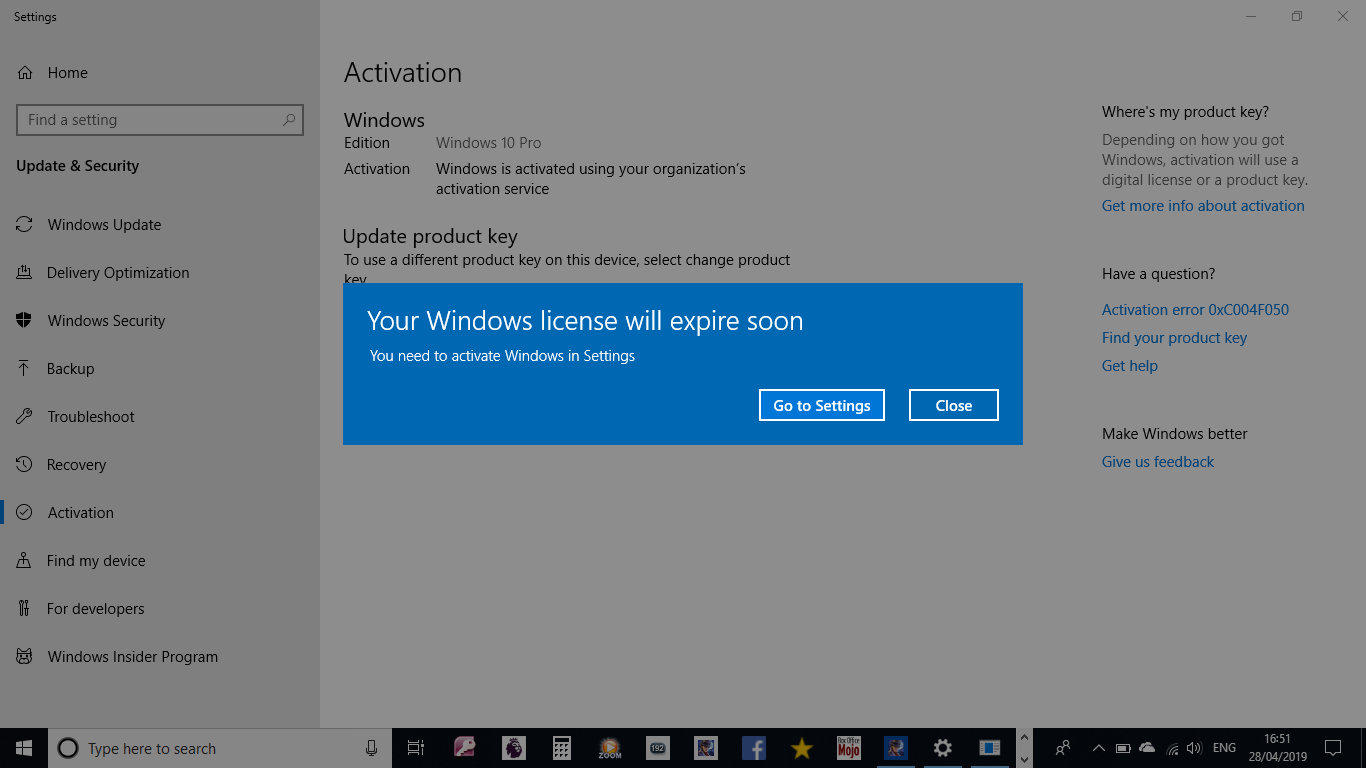This screenshot has width=1366, height=768.
Task: Click the magnifier in Find a setting box
Action: point(289,120)
